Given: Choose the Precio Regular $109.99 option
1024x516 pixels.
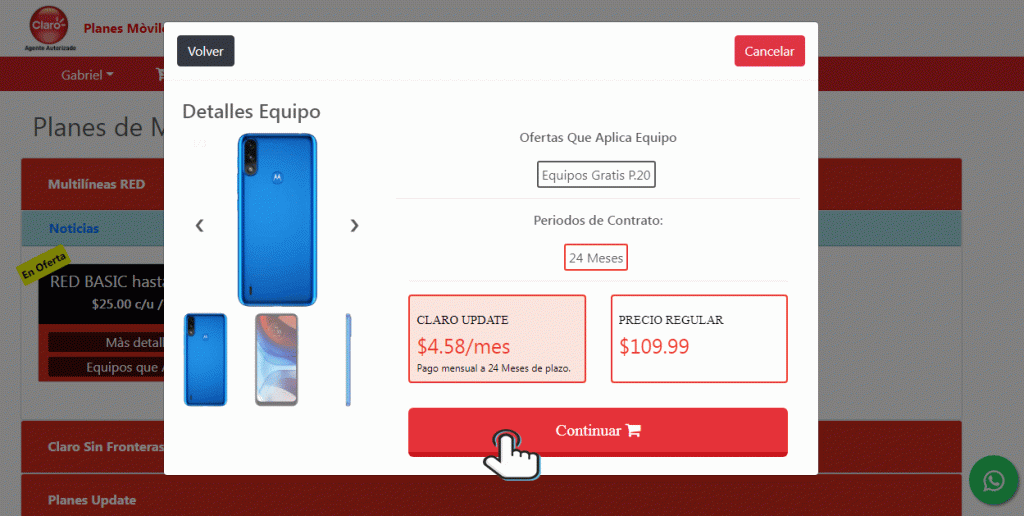Looking at the screenshot, I should coord(699,338).
